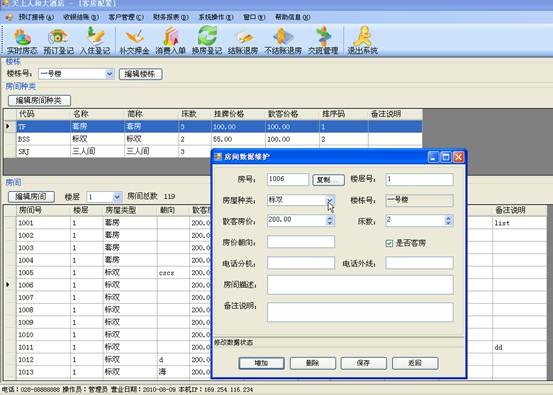Image resolution: width=553 pixels, height=395 pixels.
Task: Click the application icon left of the menu bar
Action: [9, 17]
